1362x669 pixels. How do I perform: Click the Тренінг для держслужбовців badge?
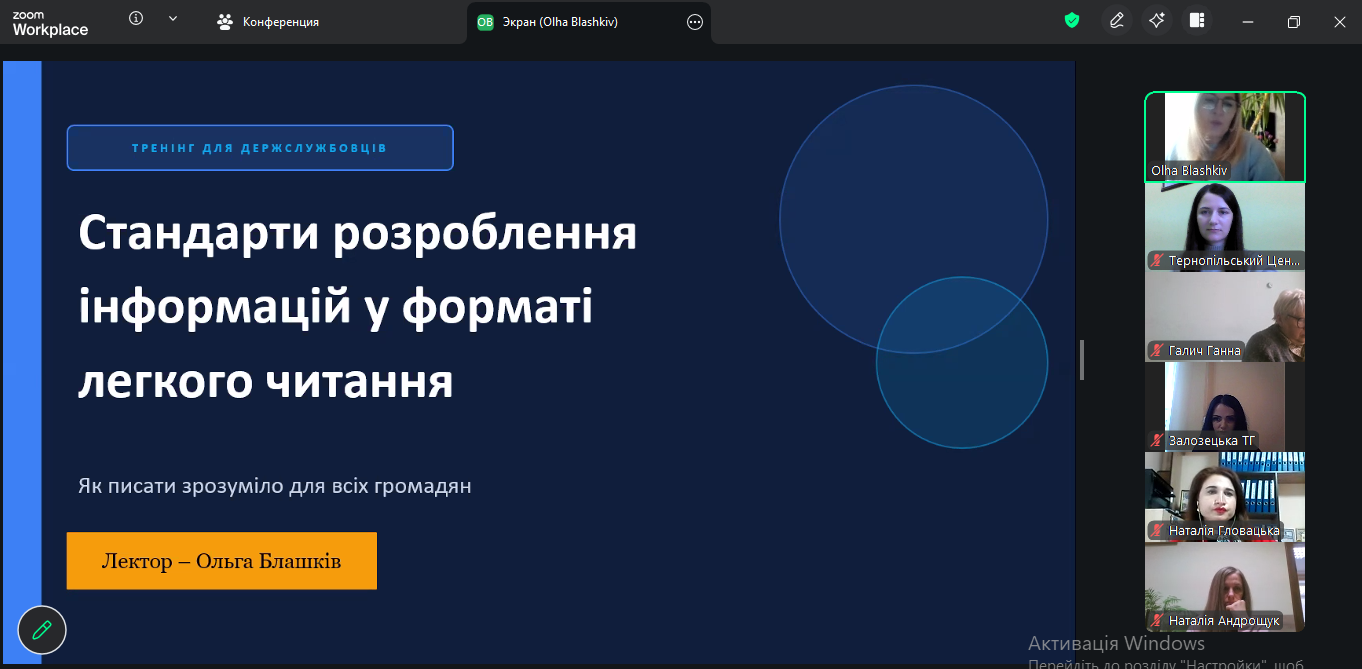pyautogui.click(x=260, y=148)
